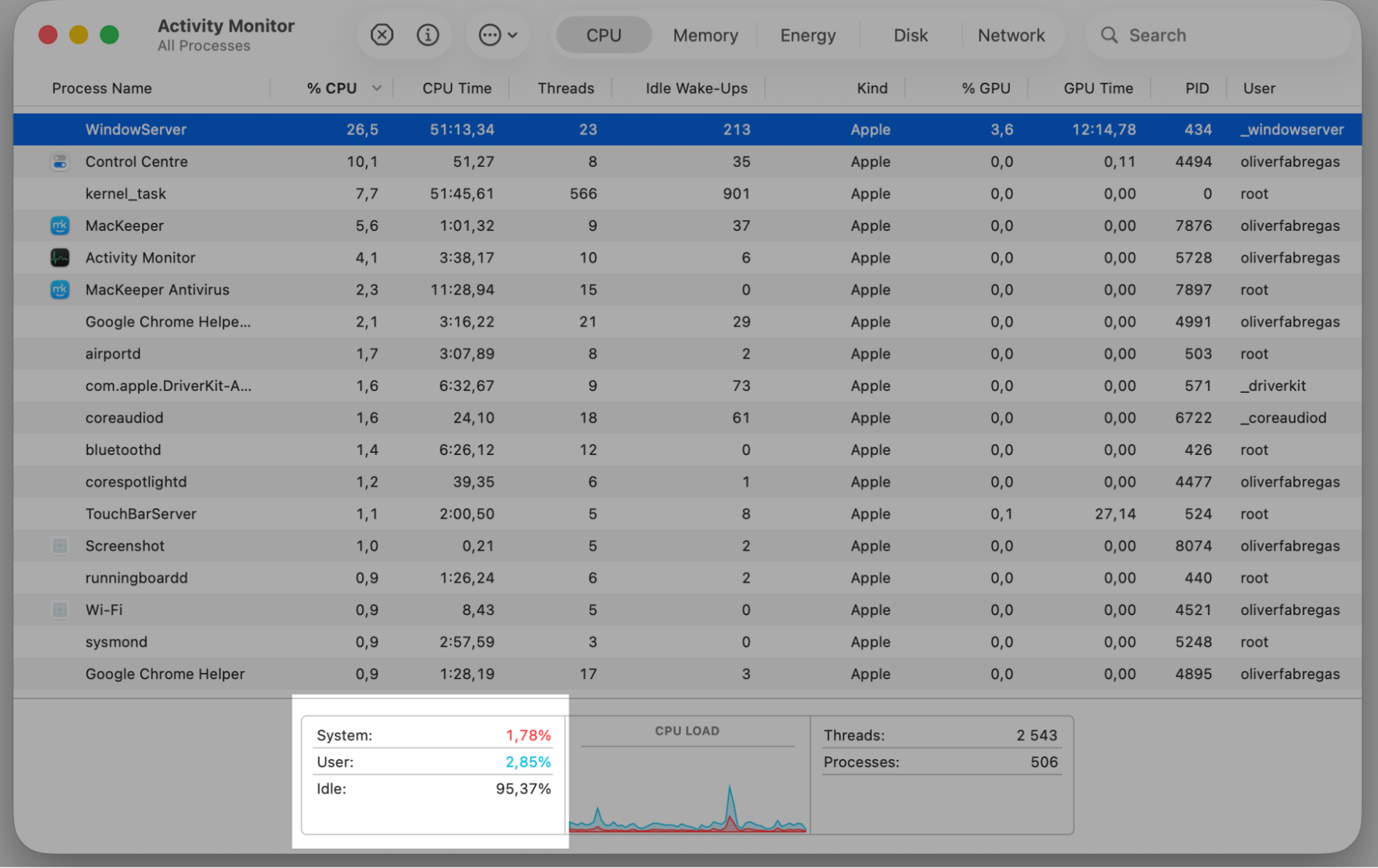The width and height of the screenshot is (1378, 868).
Task: Sort by the Kind column header
Action: point(872,88)
